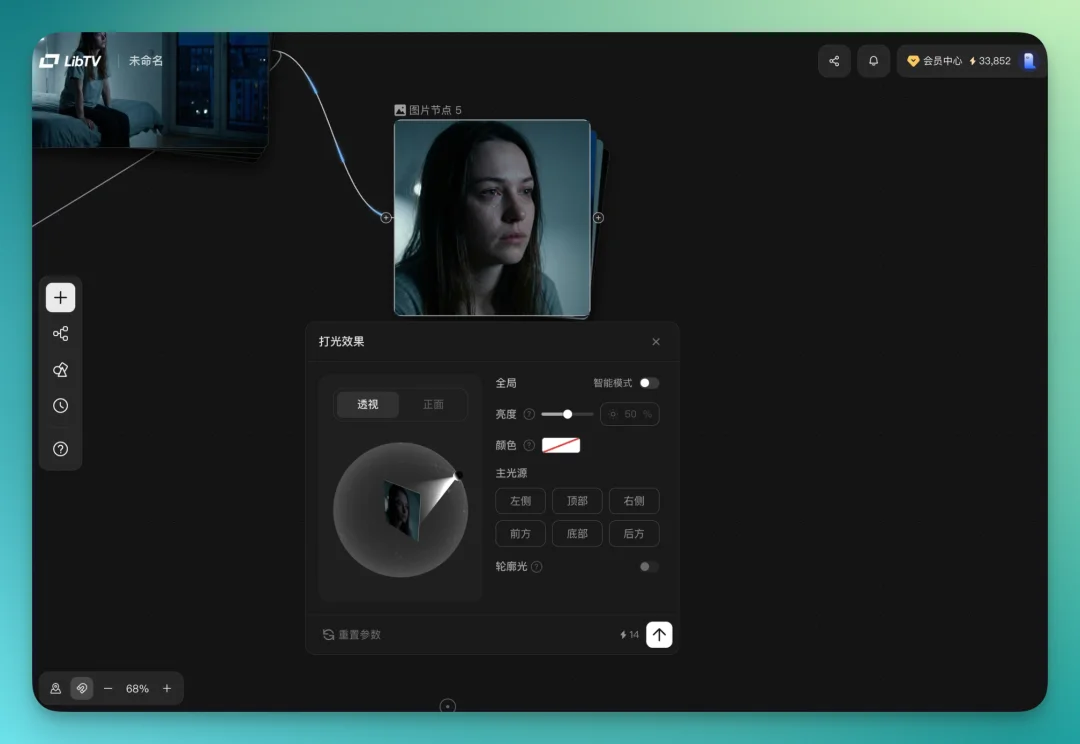The image size is (1080, 744).
Task: Open the 颜色 color swatch picker
Action: 560,444
